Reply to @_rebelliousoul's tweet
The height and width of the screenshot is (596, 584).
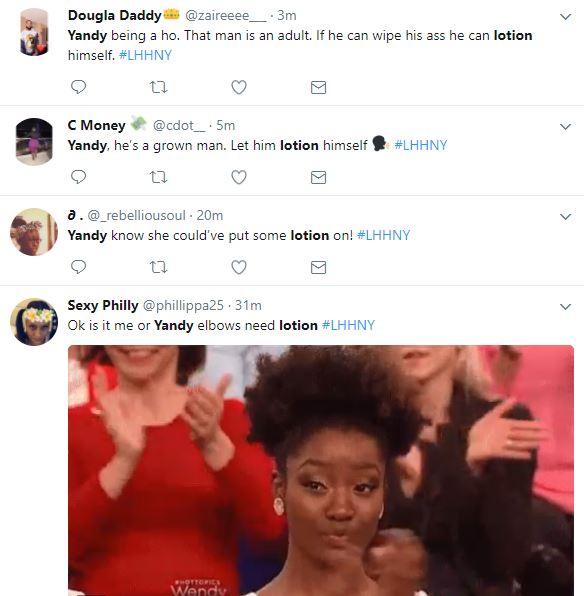coord(78,267)
